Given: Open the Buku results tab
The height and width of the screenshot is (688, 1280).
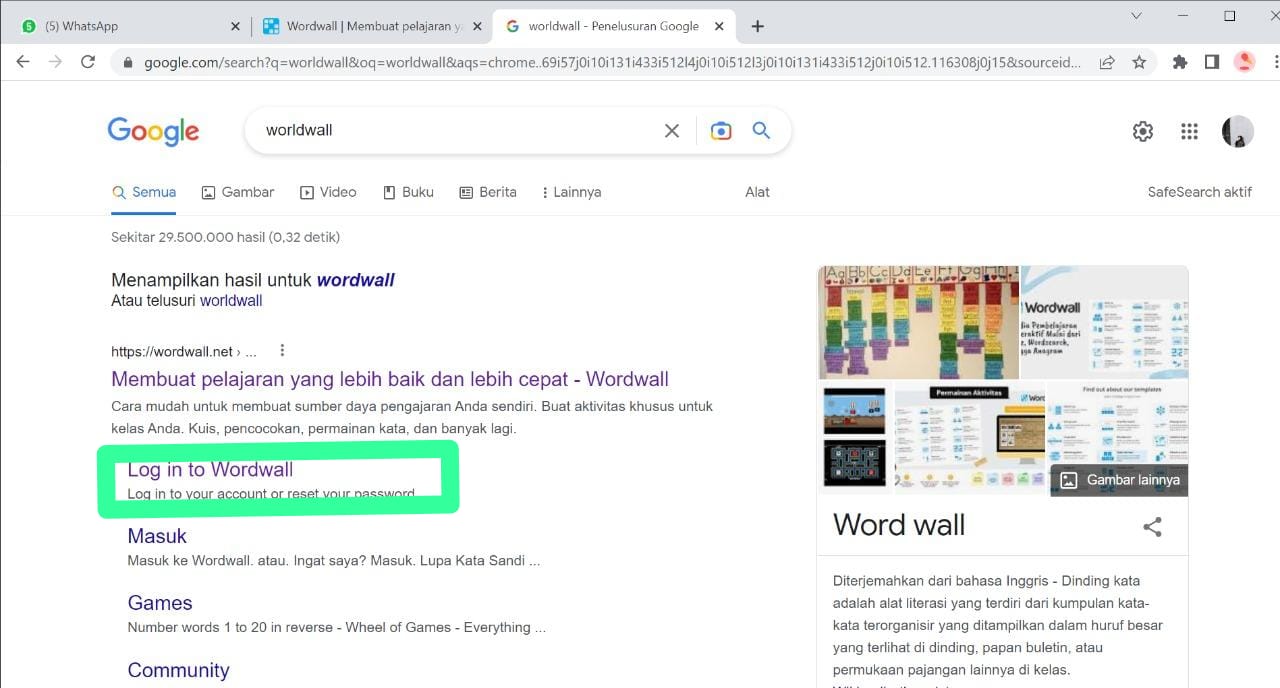Looking at the screenshot, I should 408,192.
